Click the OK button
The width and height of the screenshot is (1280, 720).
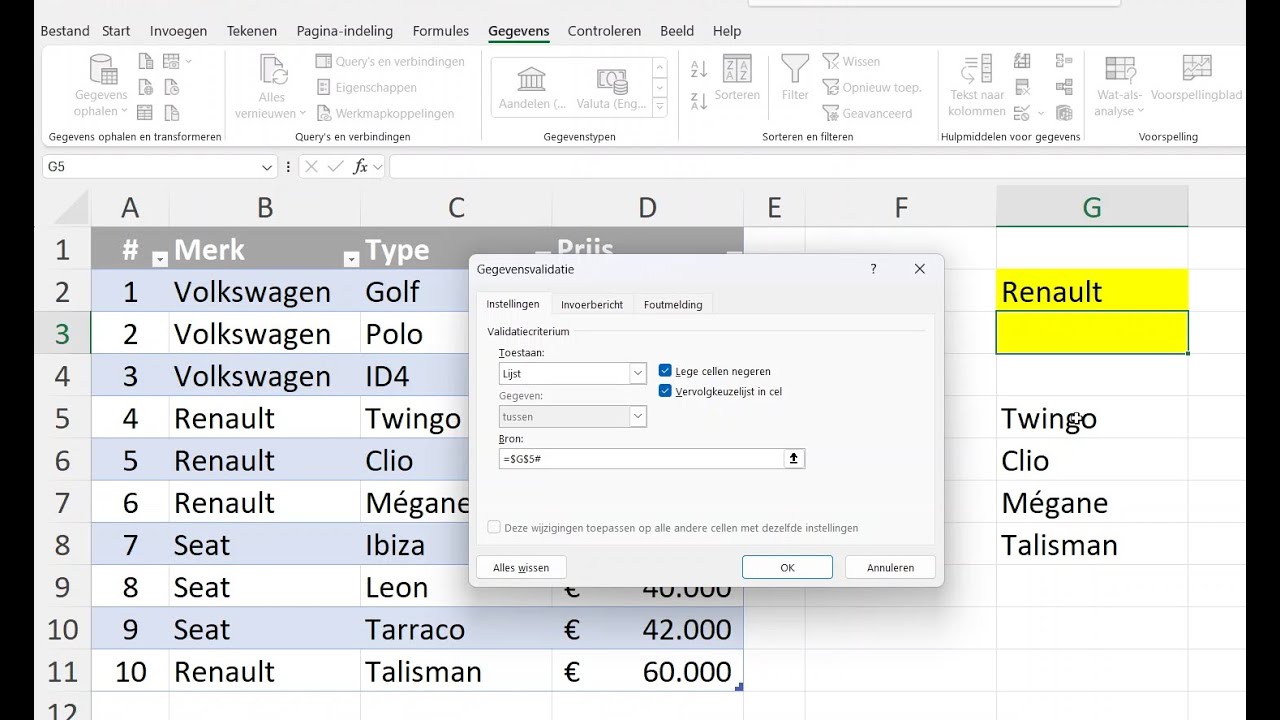click(787, 567)
